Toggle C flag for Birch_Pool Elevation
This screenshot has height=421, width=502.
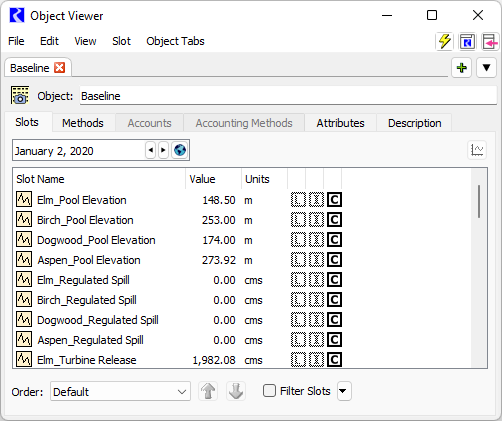pos(334,220)
